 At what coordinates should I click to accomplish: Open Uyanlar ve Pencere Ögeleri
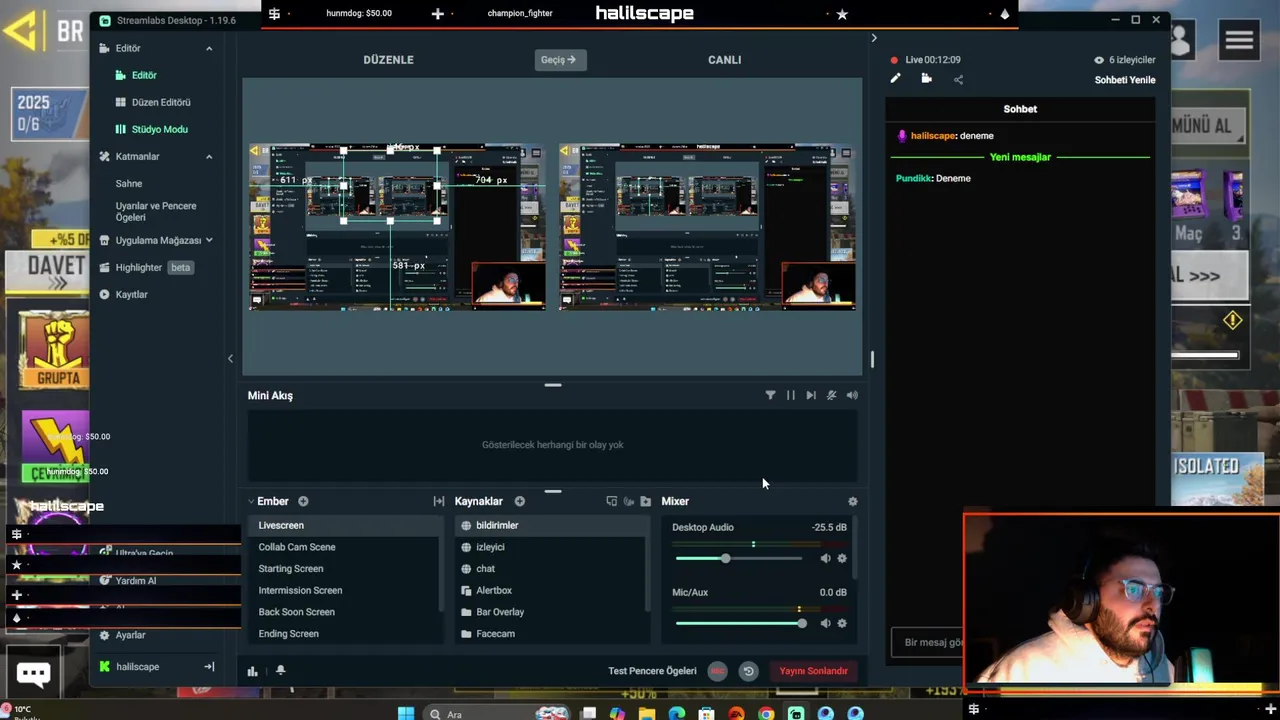156,211
